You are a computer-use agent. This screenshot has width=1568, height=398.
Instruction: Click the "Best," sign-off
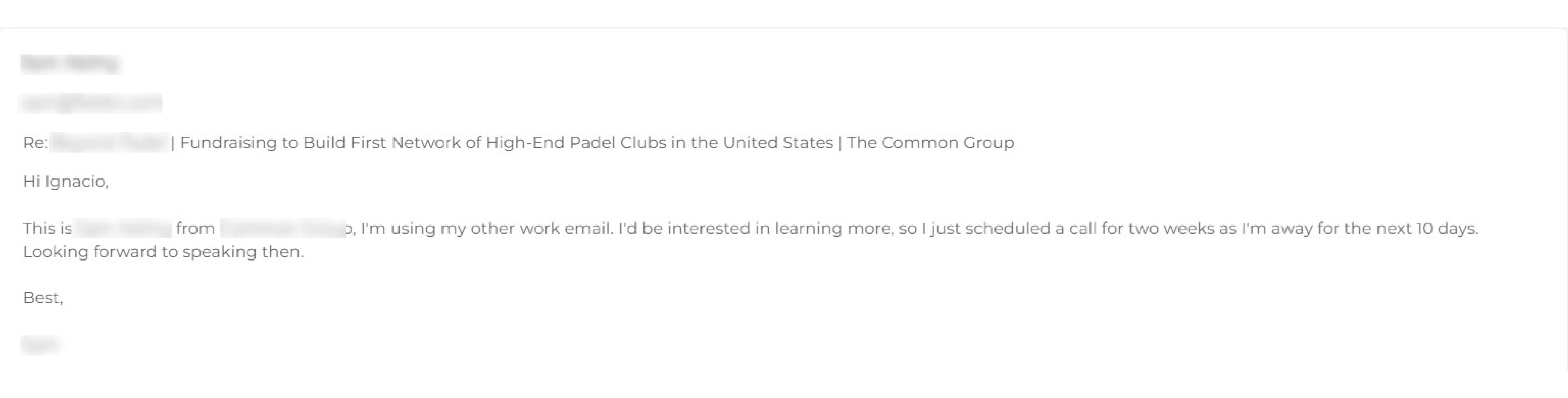(43, 298)
